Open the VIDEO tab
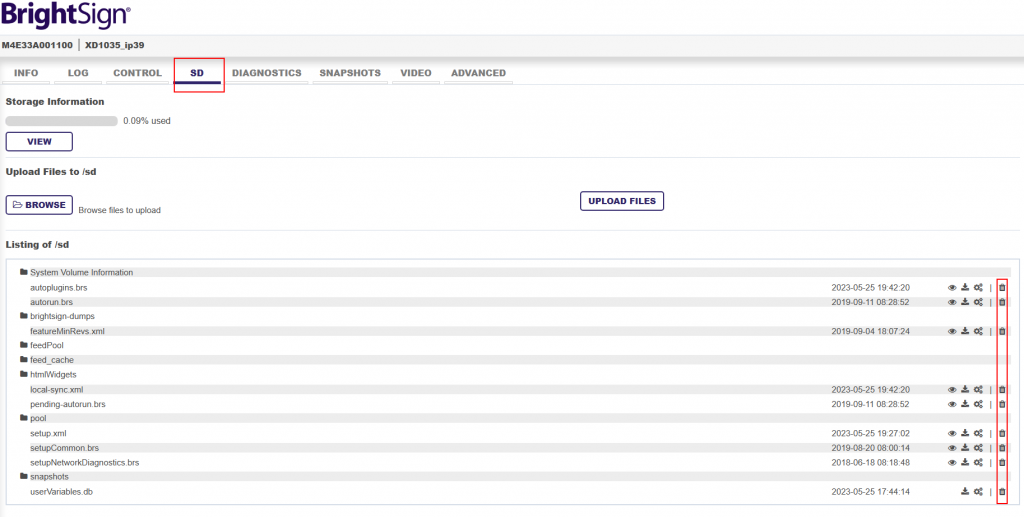Image resolution: width=1024 pixels, height=517 pixels. click(x=416, y=73)
